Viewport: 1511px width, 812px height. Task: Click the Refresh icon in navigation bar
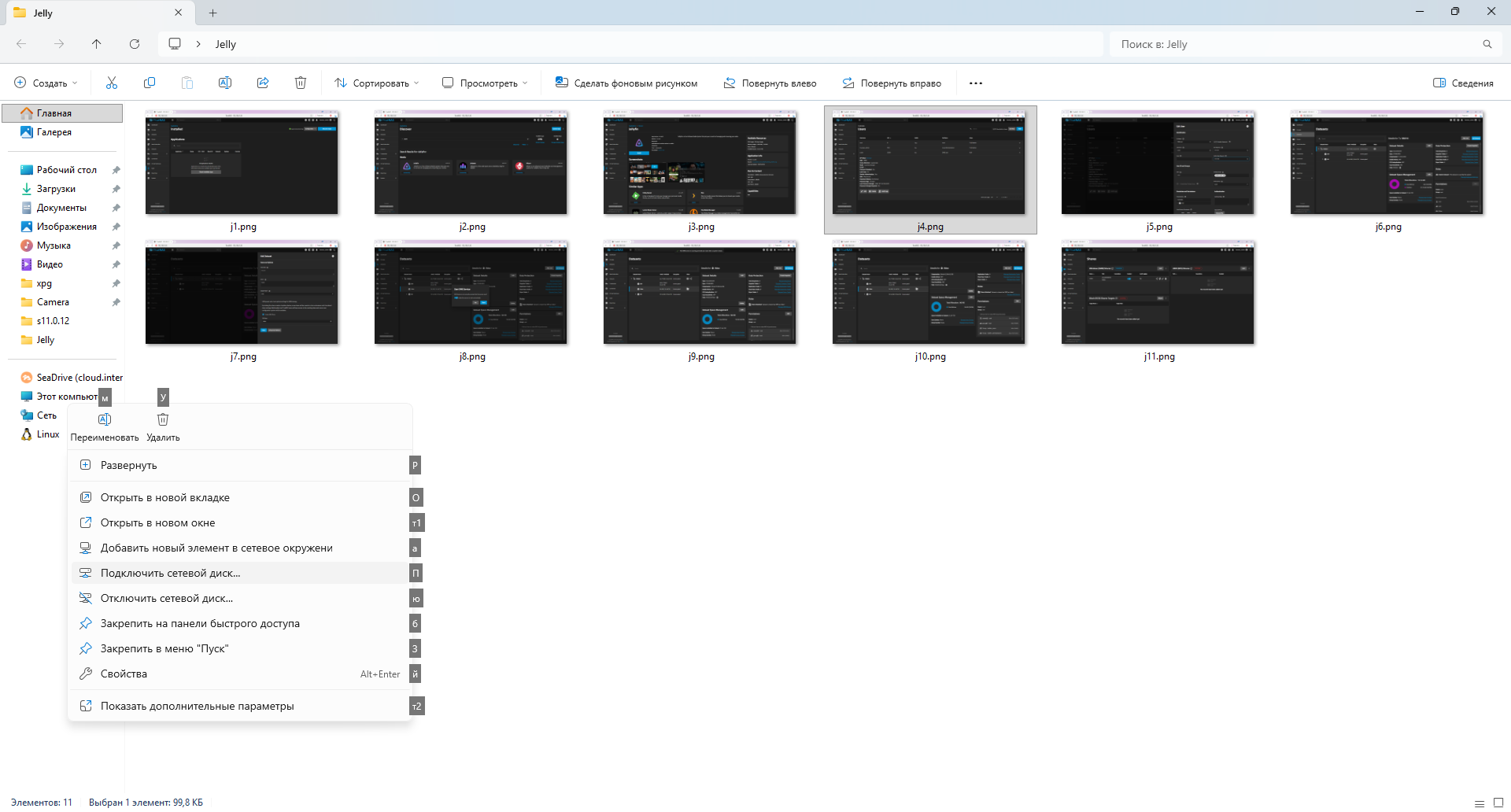[135, 44]
